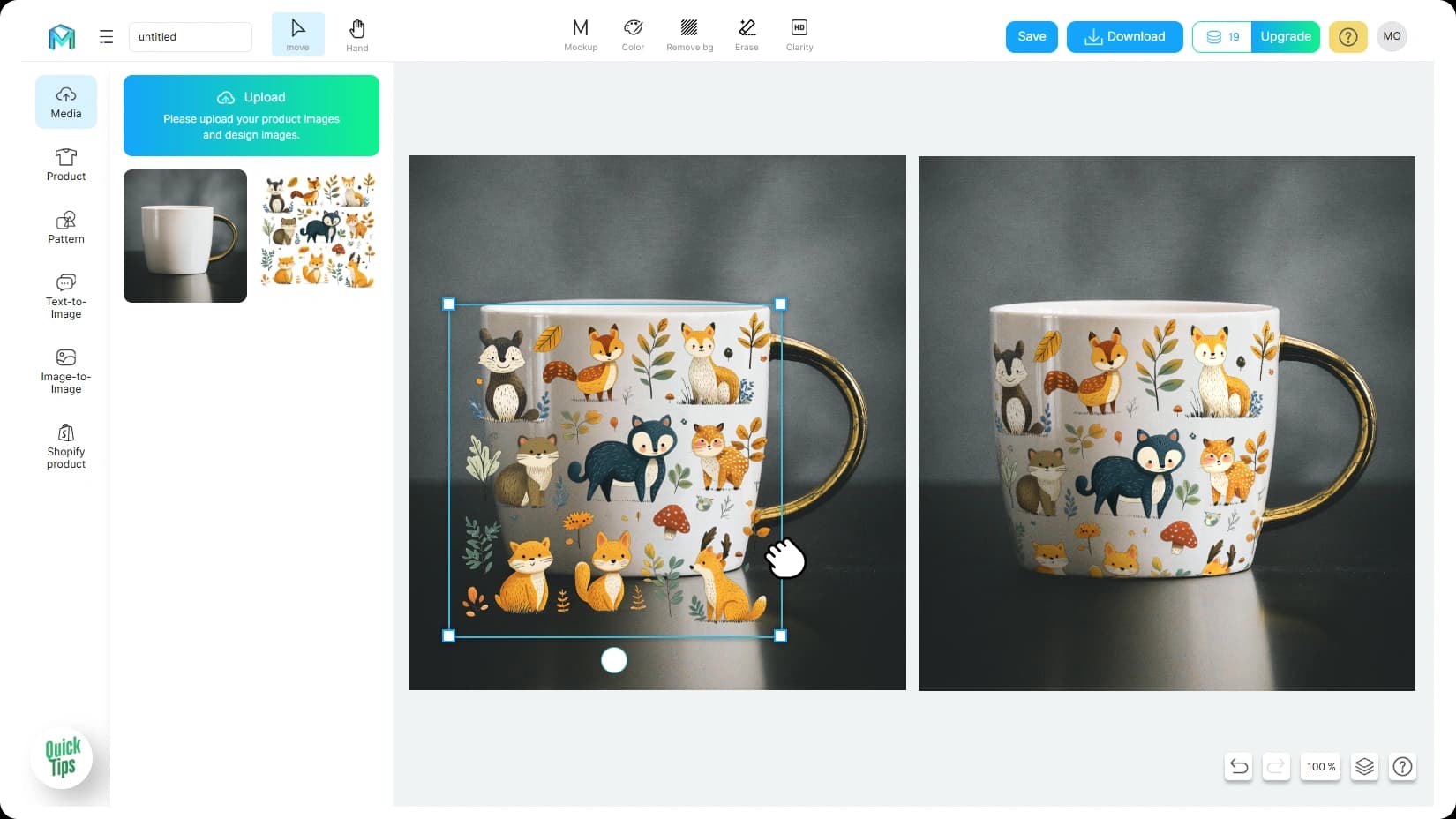Open the Text-to-Image panel
The height and width of the screenshot is (819, 1456).
[x=66, y=296]
